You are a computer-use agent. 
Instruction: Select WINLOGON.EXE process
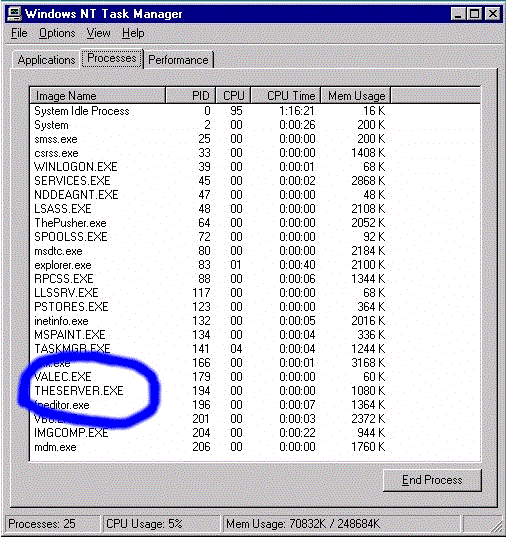(x=210, y=167)
